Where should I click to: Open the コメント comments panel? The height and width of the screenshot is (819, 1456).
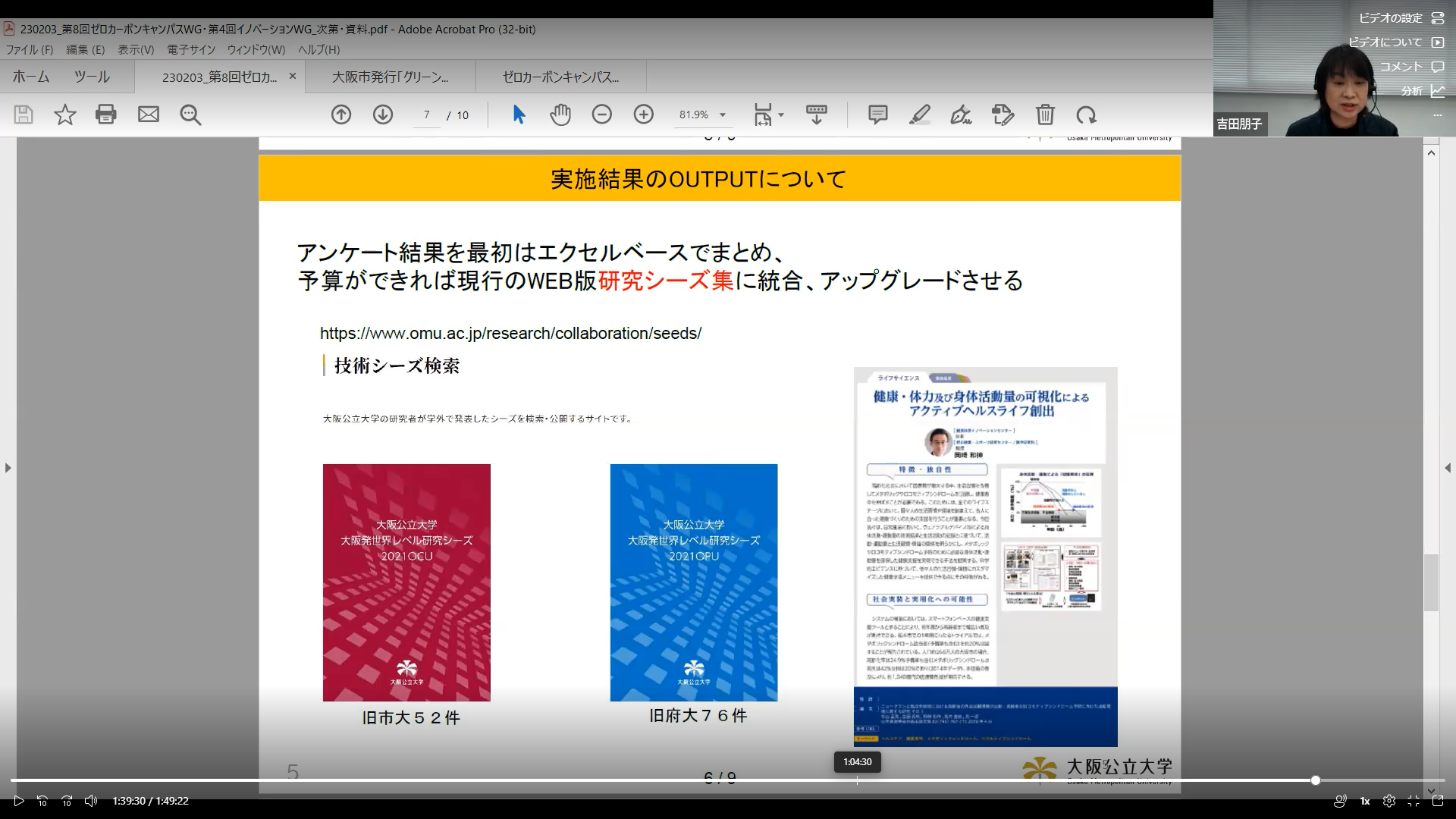point(1412,67)
